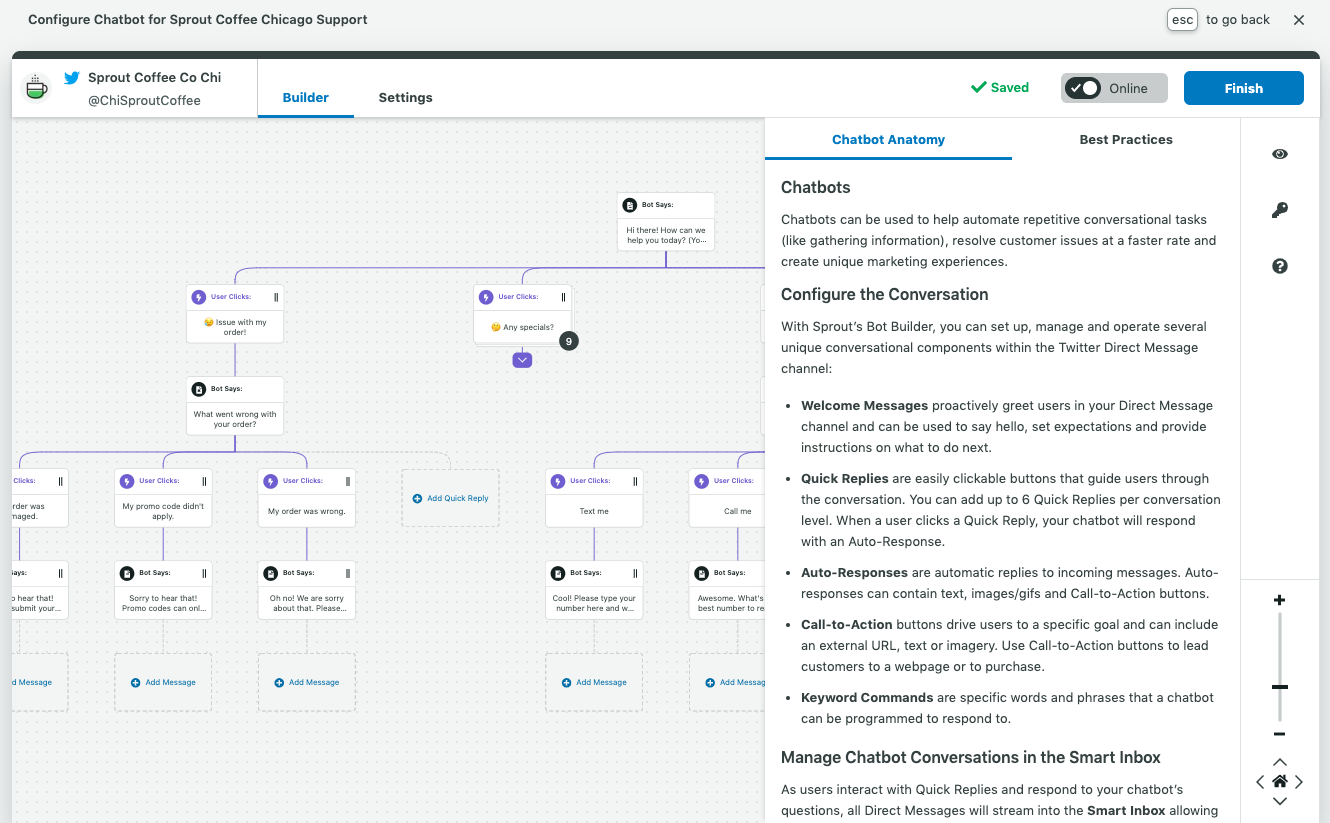Click lightning icon on 'Any specials?' node
Image resolution: width=1330 pixels, height=823 pixels.
point(486,297)
